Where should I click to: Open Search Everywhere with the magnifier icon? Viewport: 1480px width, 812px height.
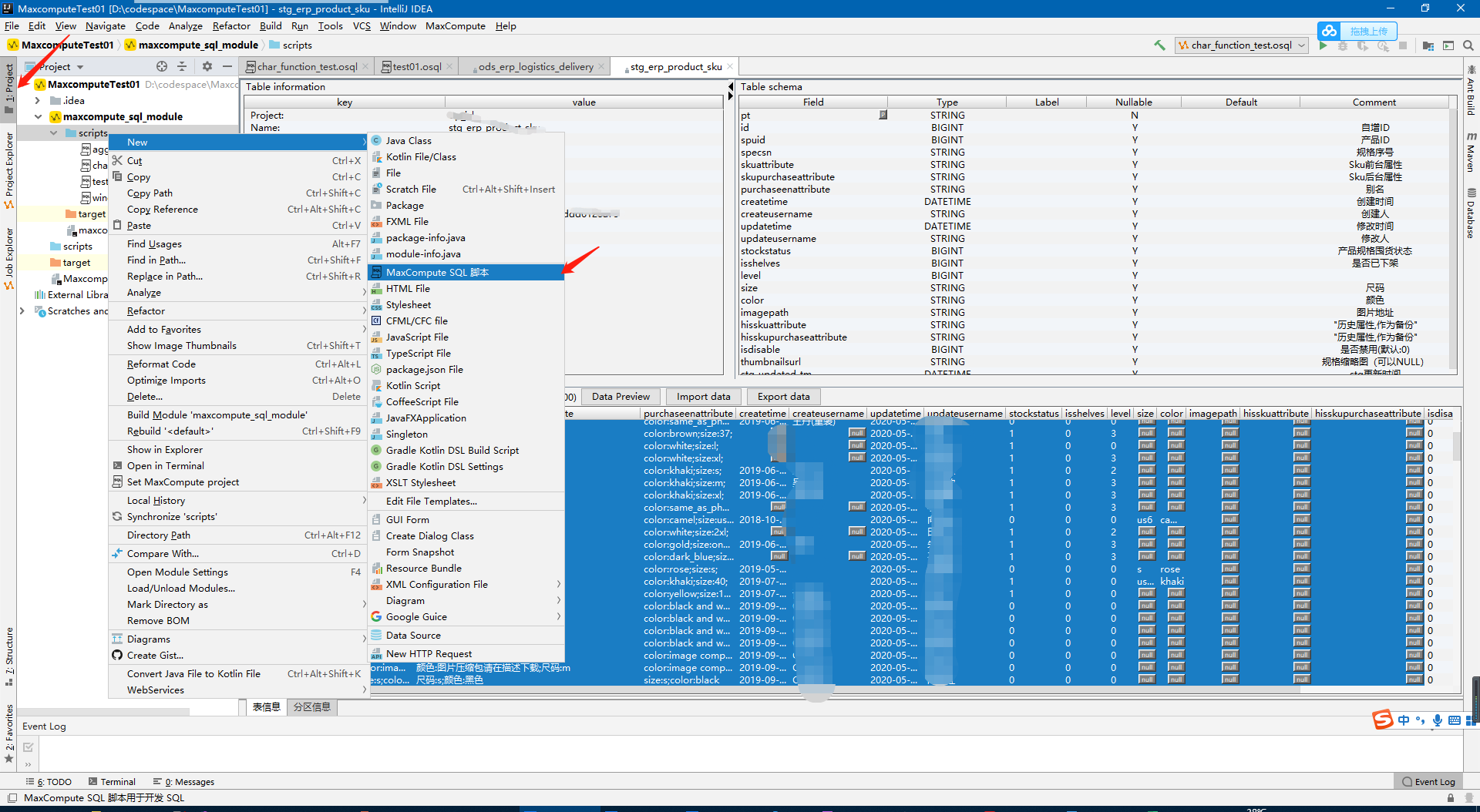point(1468,45)
